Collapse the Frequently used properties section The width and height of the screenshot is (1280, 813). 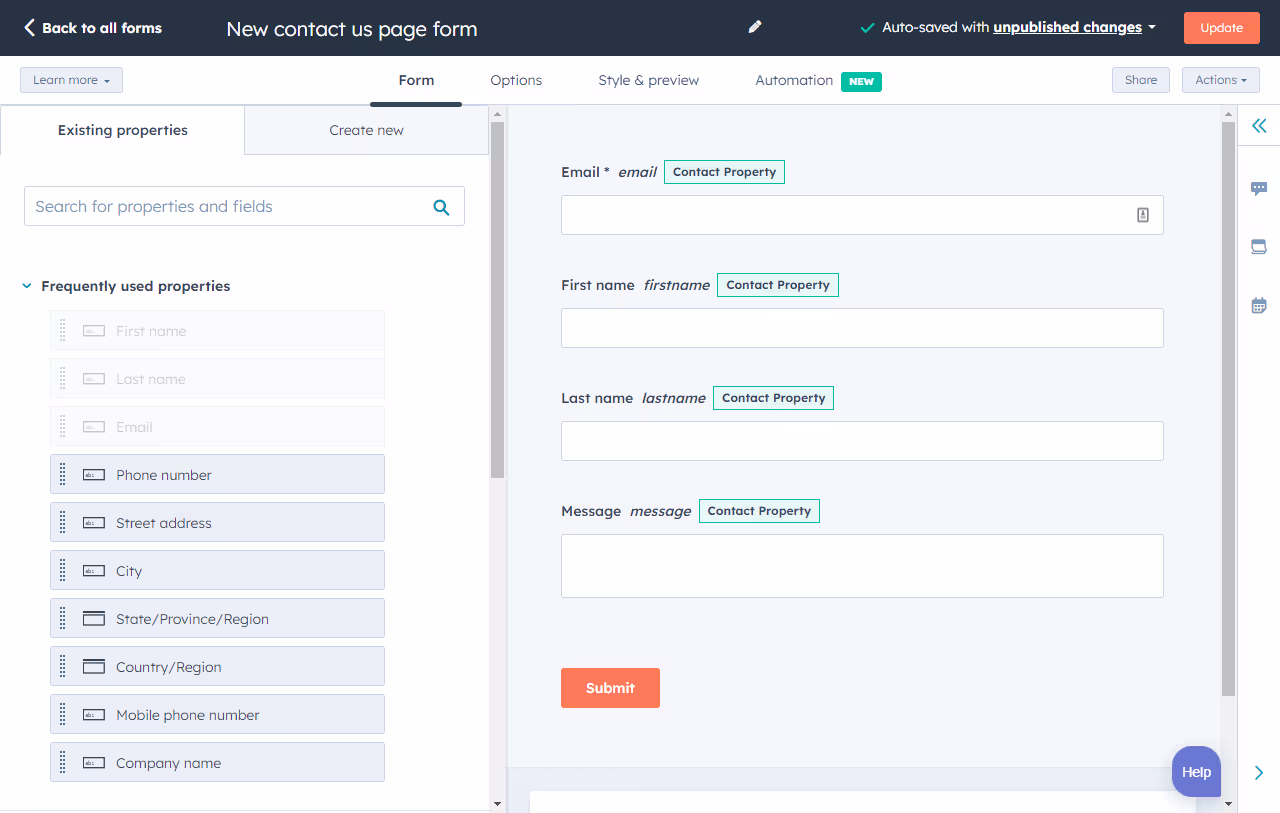[27, 286]
